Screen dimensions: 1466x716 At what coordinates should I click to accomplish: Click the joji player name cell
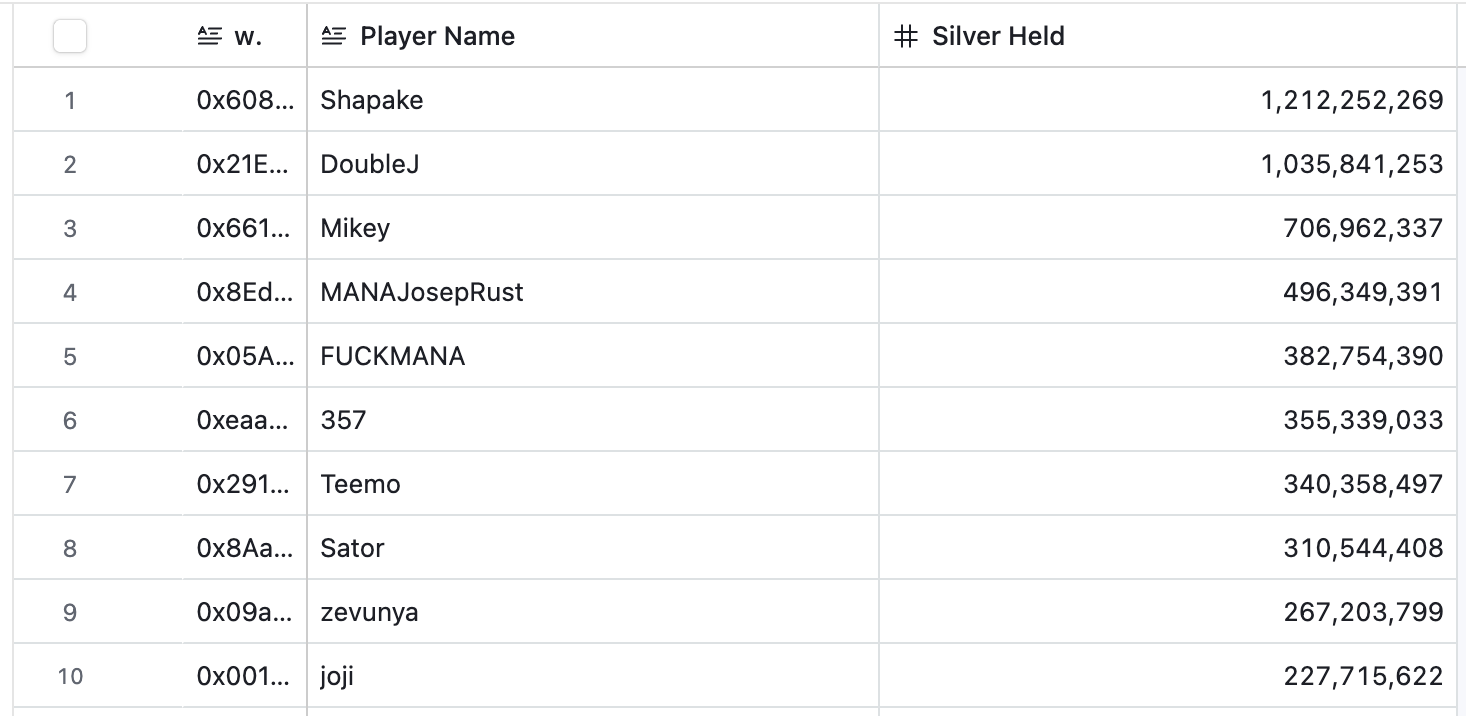pyautogui.click(x=338, y=676)
